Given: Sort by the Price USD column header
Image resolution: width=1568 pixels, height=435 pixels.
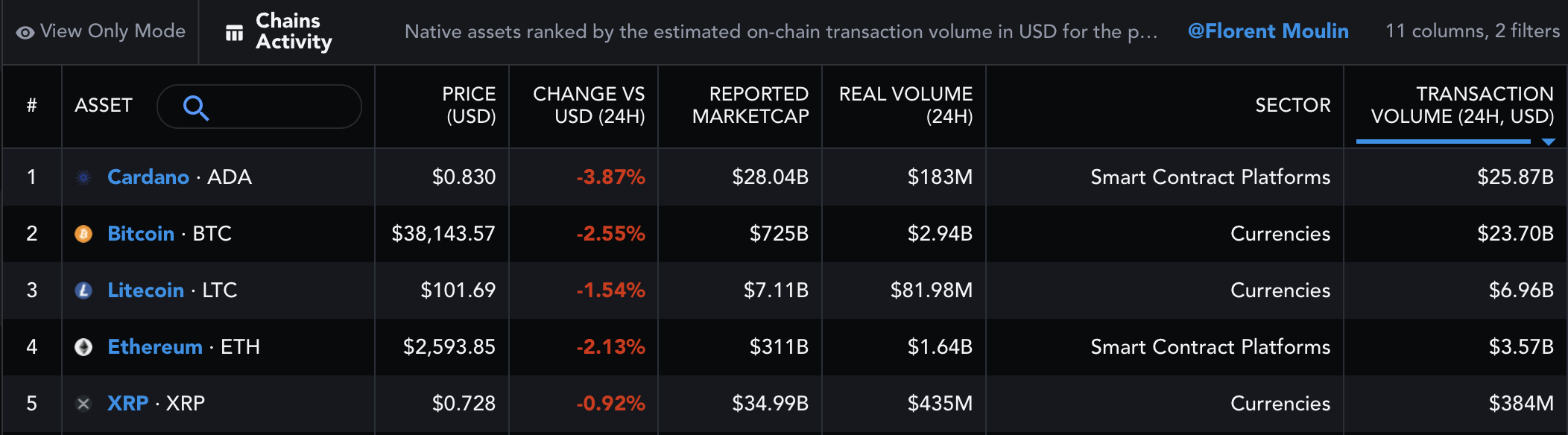Looking at the screenshot, I should click(x=469, y=105).
